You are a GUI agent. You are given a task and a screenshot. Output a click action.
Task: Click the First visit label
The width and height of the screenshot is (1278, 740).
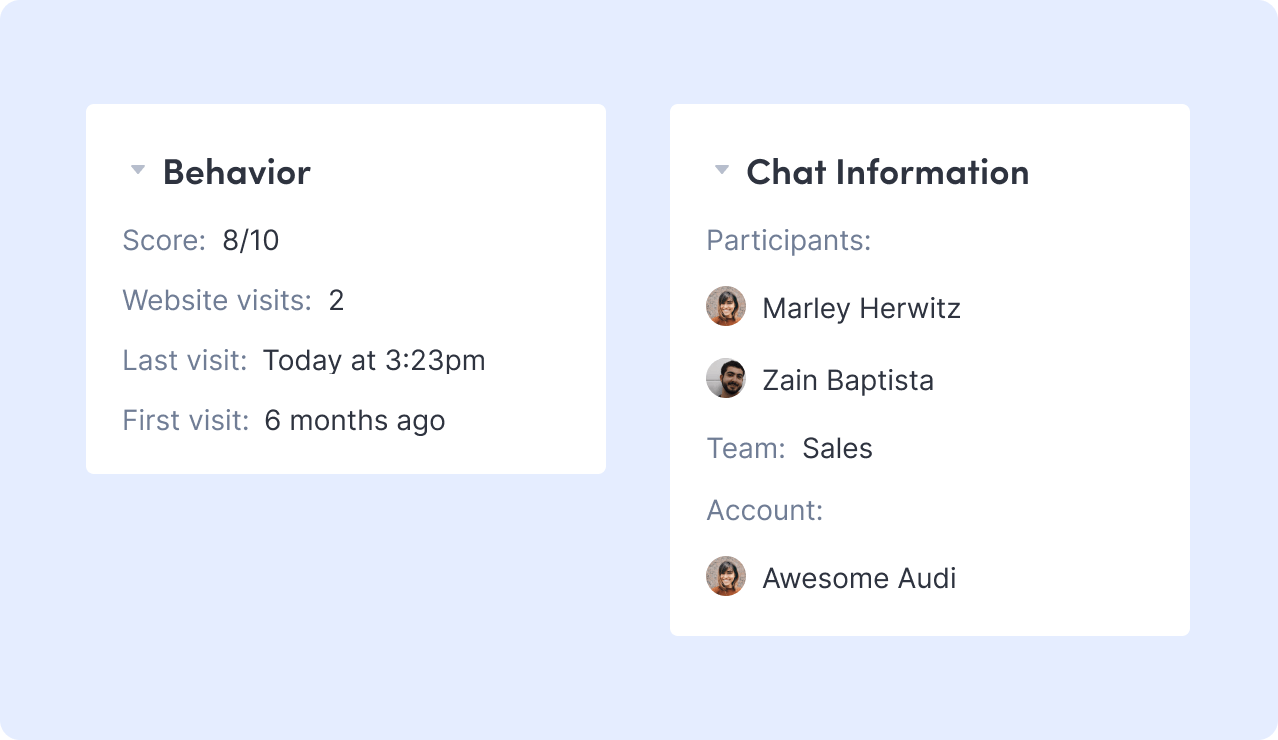click(185, 420)
